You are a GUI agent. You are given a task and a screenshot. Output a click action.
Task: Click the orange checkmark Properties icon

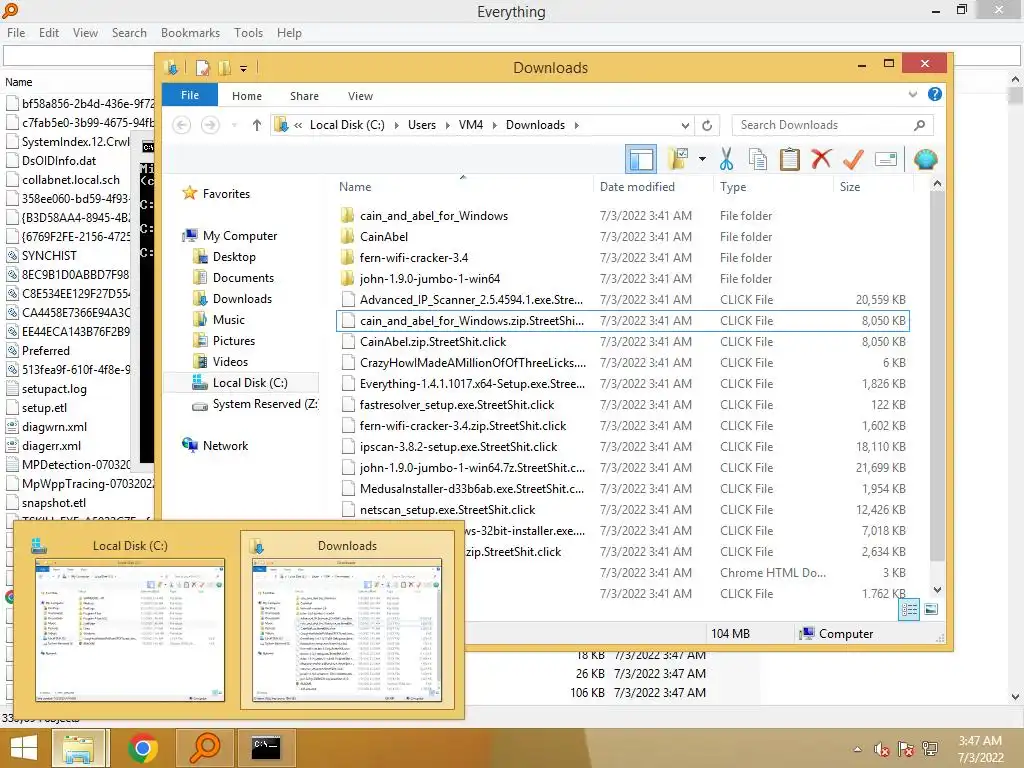pyautogui.click(x=853, y=159)
